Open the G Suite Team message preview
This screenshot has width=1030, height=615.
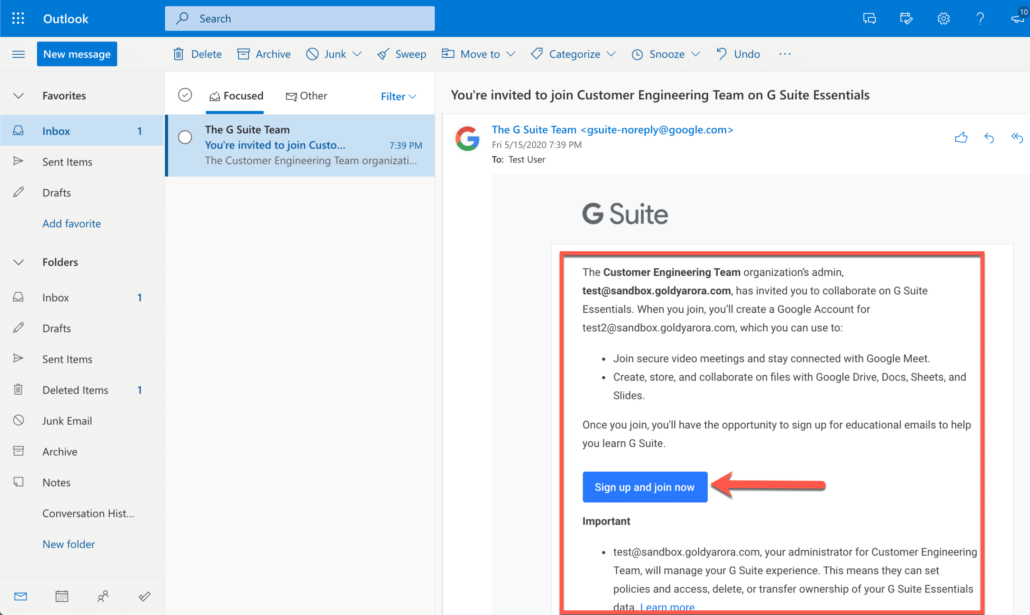[301, 145]
